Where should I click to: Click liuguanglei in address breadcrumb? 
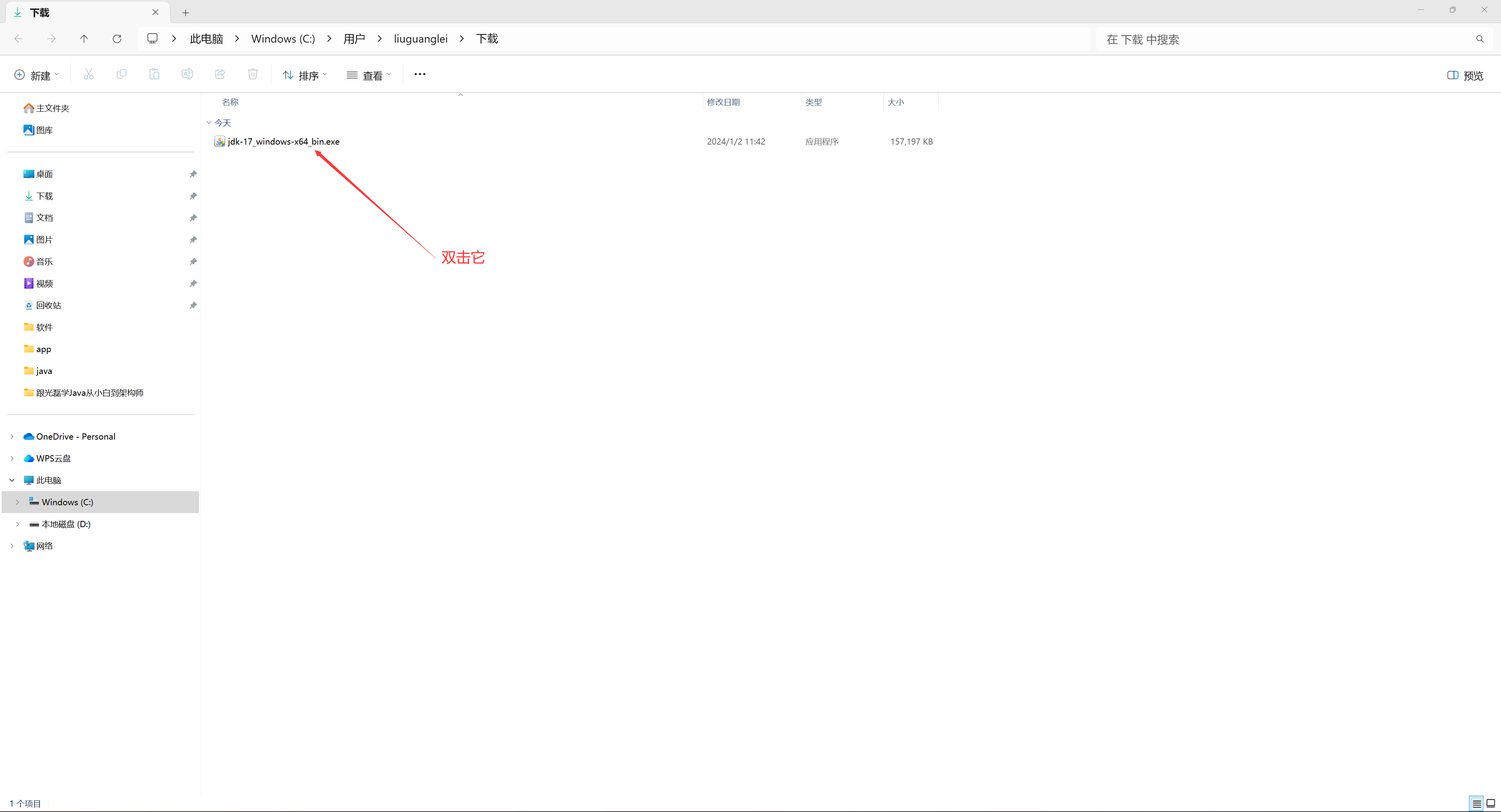(421, 38)
